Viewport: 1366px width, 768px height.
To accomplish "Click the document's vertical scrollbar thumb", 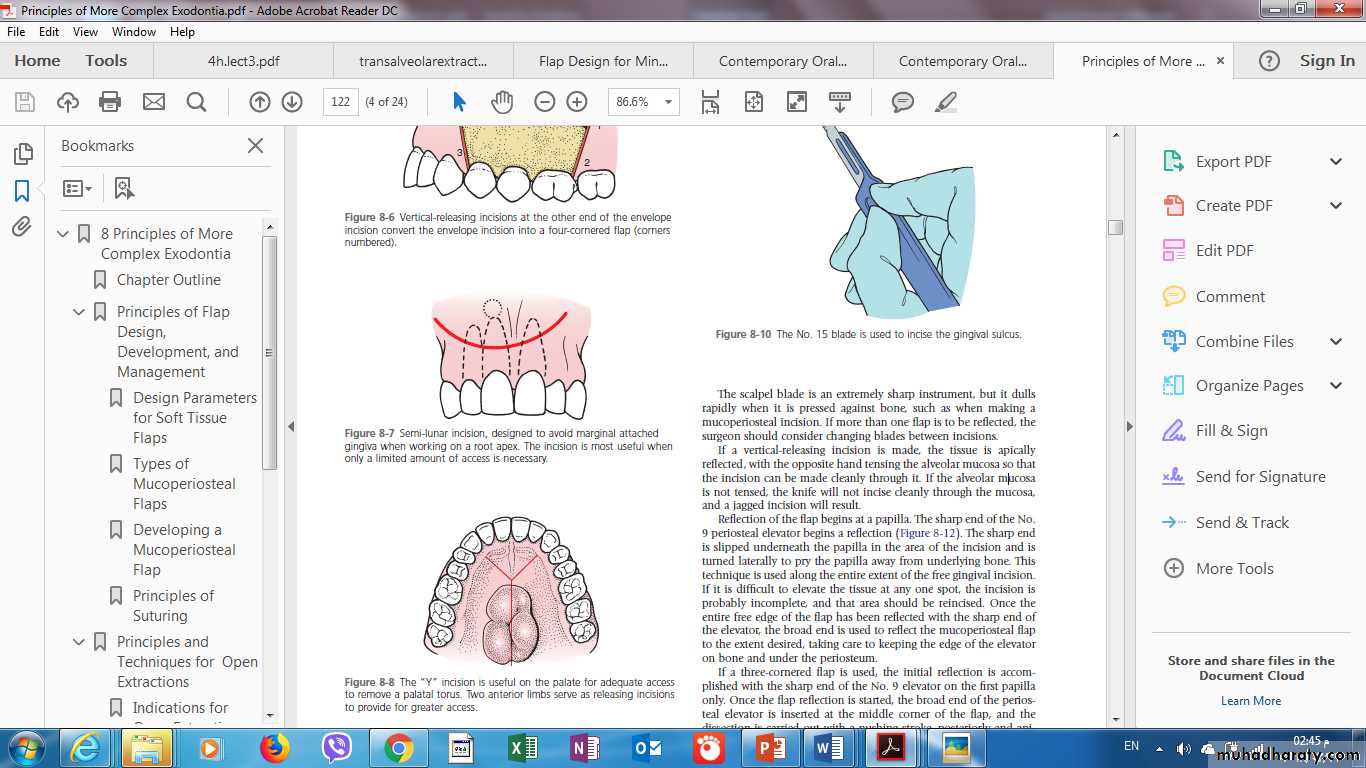I will 1116,227.
